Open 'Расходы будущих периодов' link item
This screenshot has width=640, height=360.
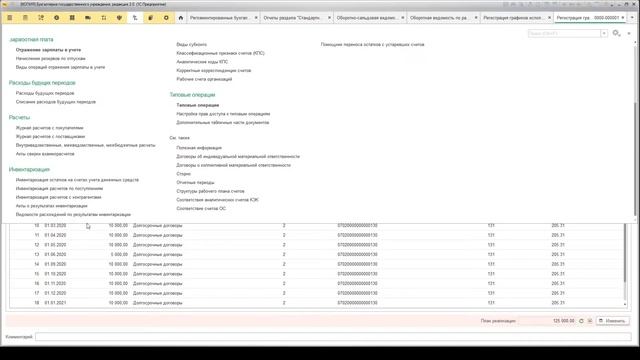(45, 93)
